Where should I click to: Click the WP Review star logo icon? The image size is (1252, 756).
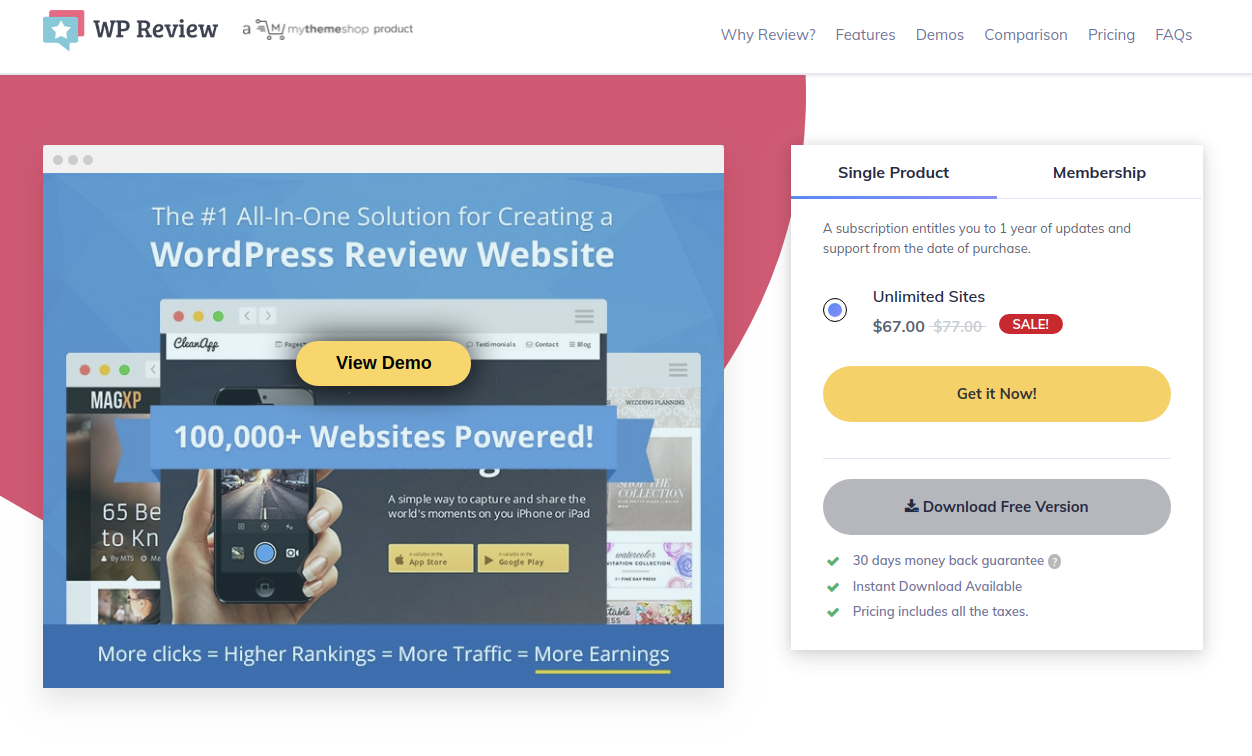pos(64,30)
